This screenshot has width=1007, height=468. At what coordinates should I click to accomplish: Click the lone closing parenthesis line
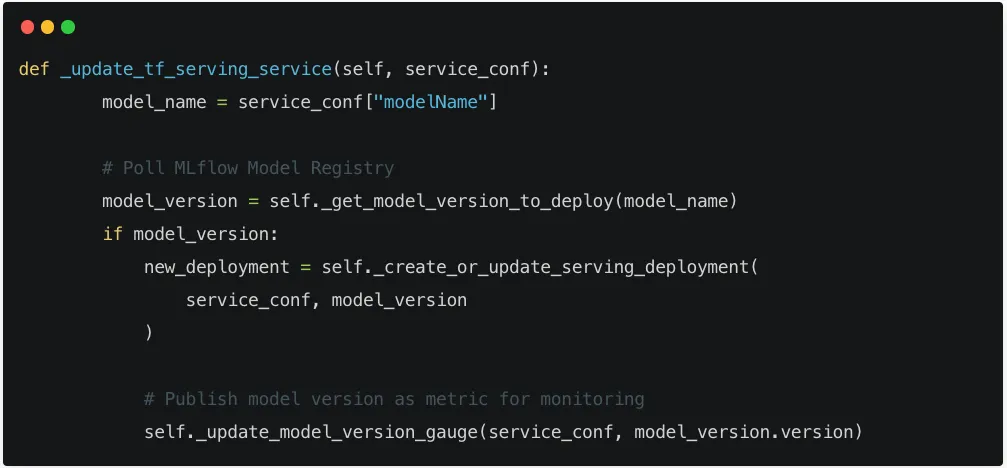tap(148, 333)
